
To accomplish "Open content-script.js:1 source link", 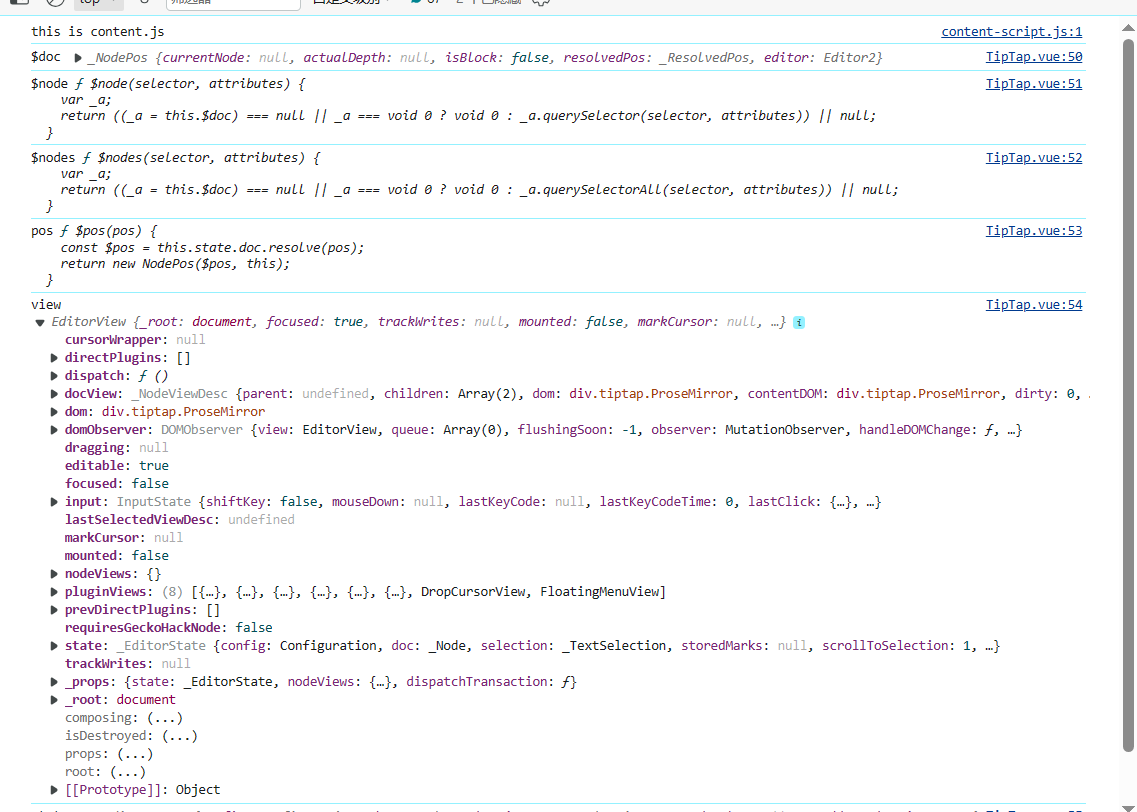I will click(1011, 32).
